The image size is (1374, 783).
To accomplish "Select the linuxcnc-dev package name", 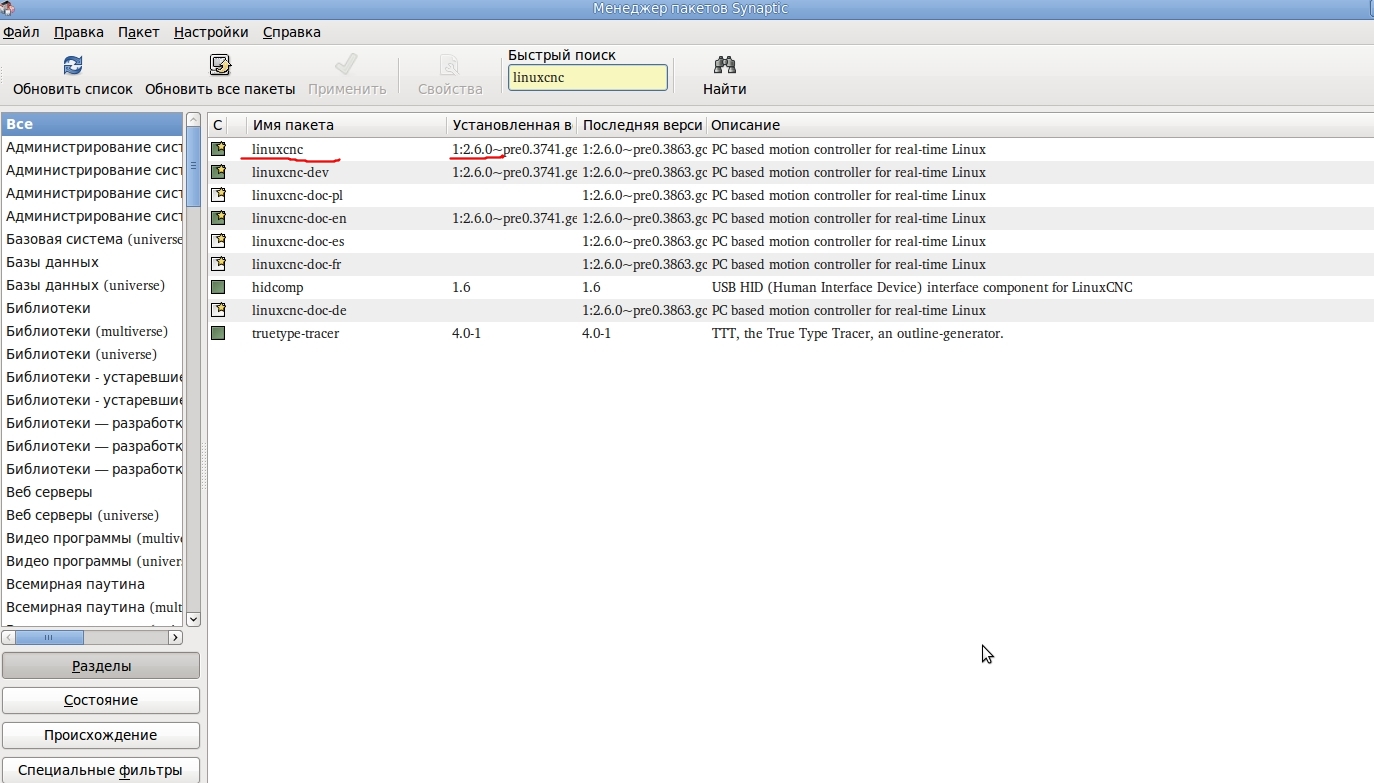I will (x=290, y=172).
